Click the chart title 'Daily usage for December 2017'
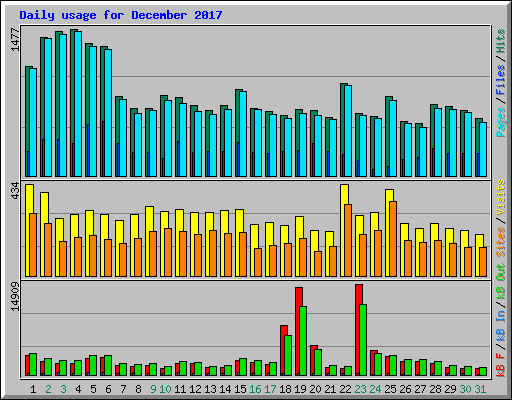512x400 pixels. point(121,15)
